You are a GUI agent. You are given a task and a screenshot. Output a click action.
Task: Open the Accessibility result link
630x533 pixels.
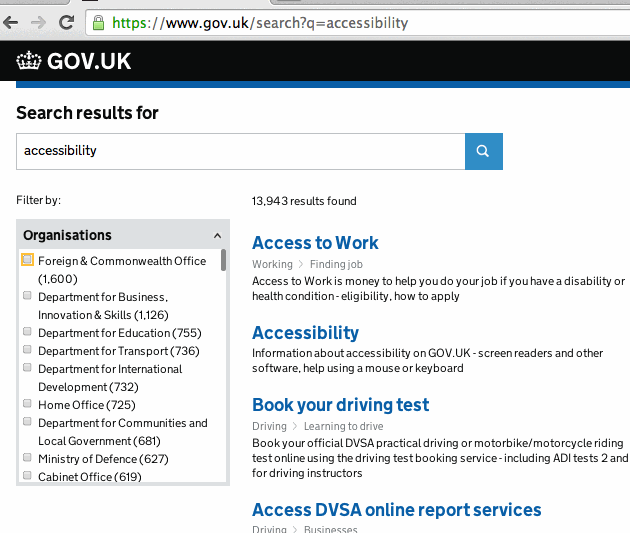coord(305,333)
